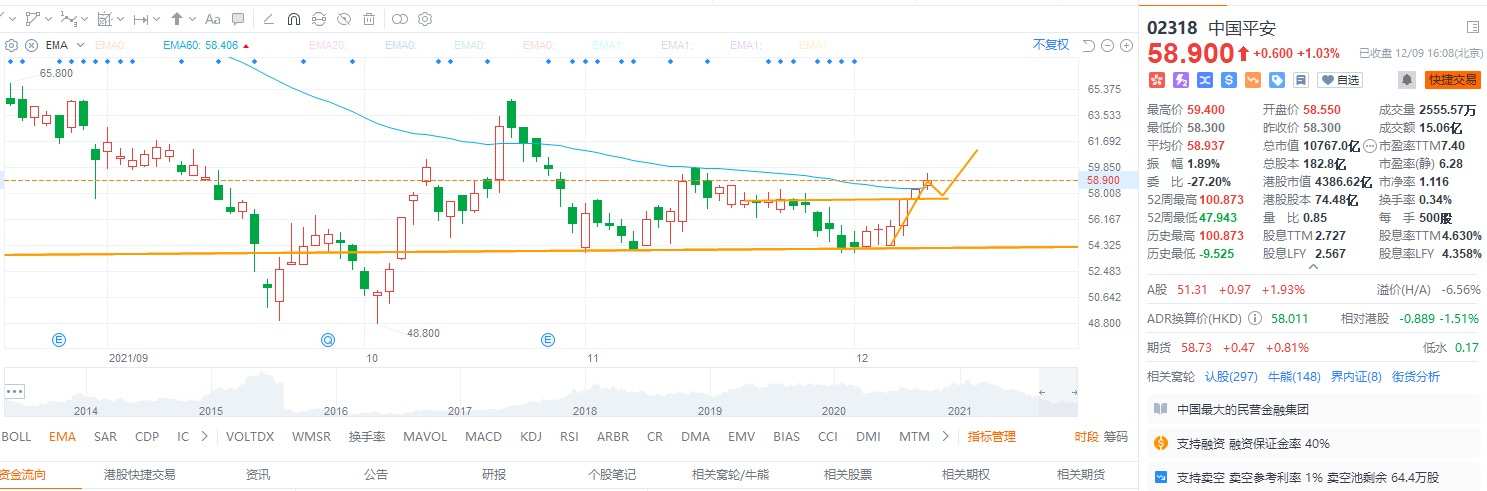
Task: Open the 不复权 adjustment selector
Action: click(1051, 44)
